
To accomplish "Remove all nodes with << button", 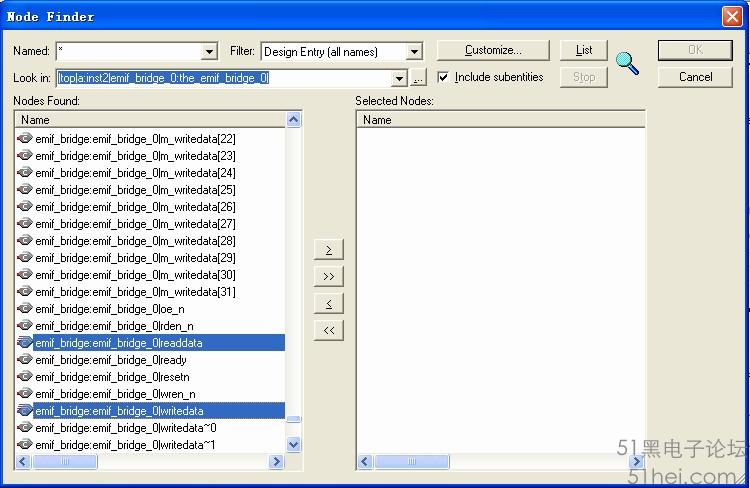I will coord(329,330).
